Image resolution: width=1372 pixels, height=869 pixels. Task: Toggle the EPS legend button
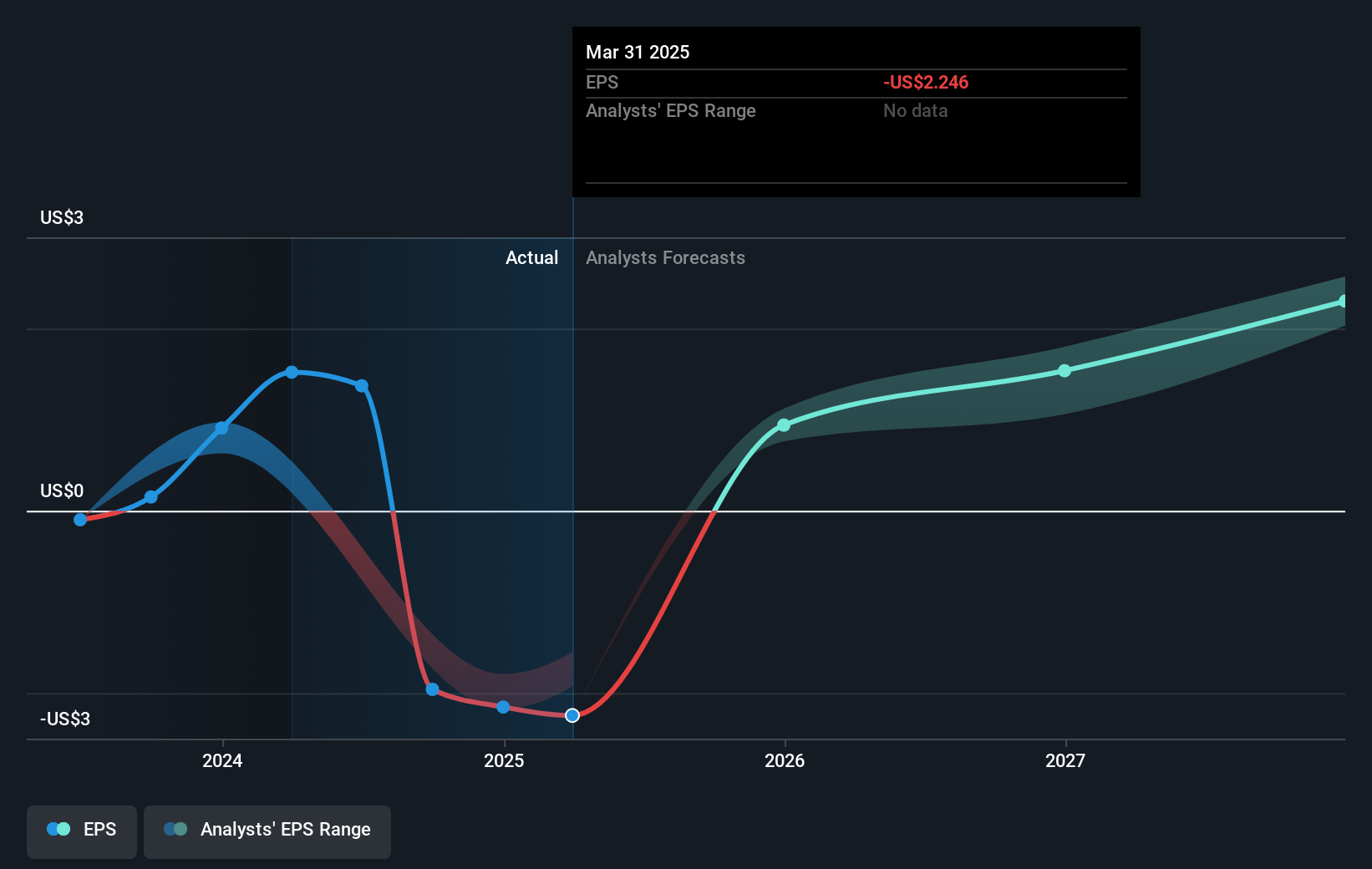point(82,831)
